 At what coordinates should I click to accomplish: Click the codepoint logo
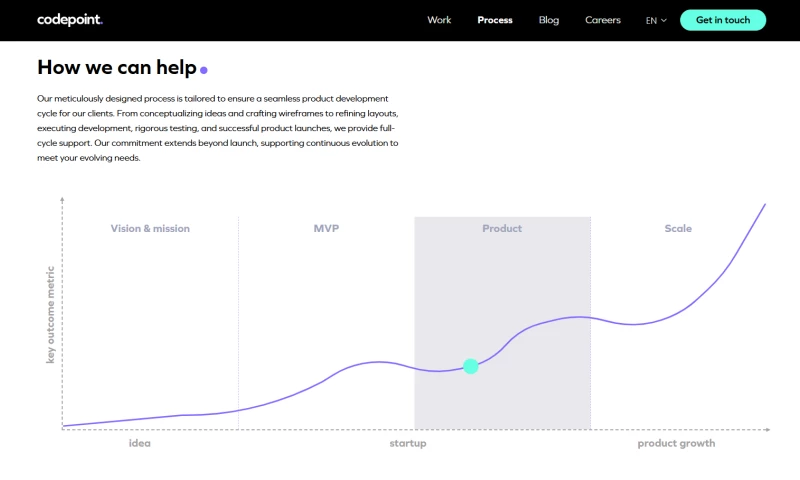(x=70, y=20)
